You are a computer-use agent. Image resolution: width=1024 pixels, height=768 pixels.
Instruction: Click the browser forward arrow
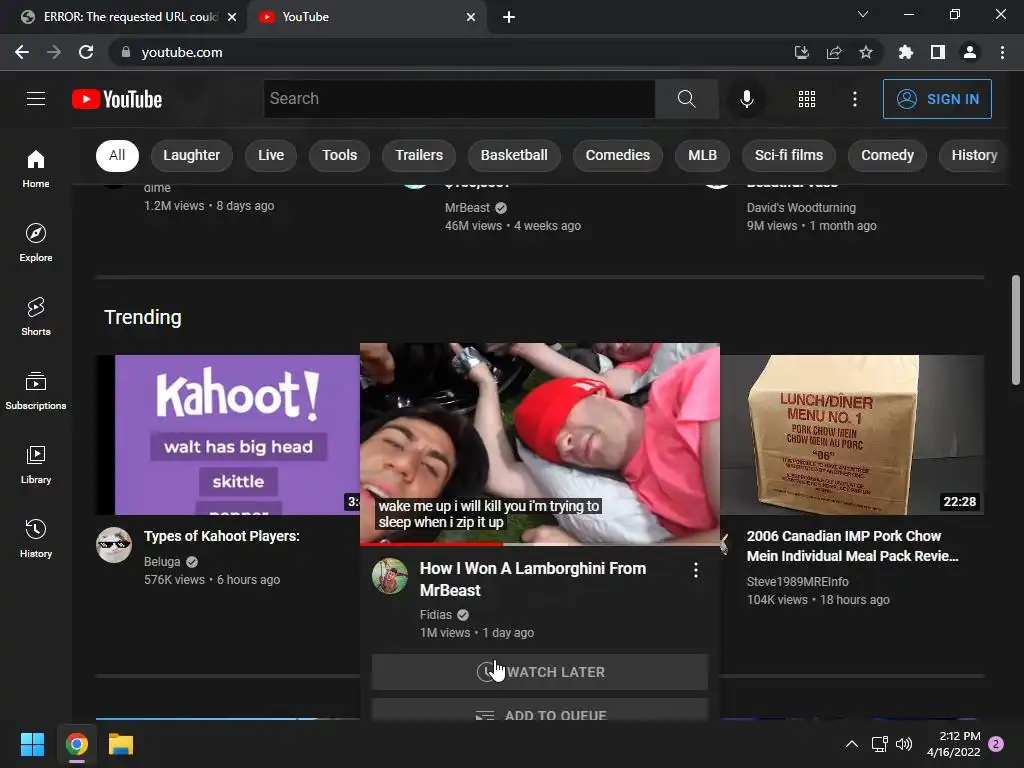(x=54, y=52)
